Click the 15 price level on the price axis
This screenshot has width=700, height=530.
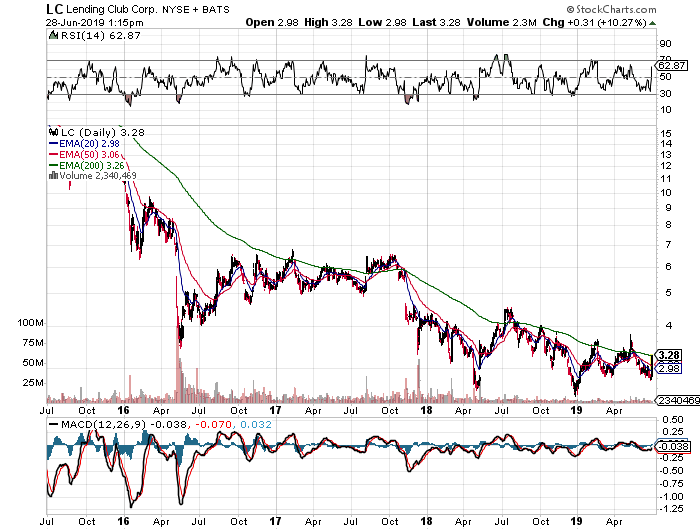(666, 133)
